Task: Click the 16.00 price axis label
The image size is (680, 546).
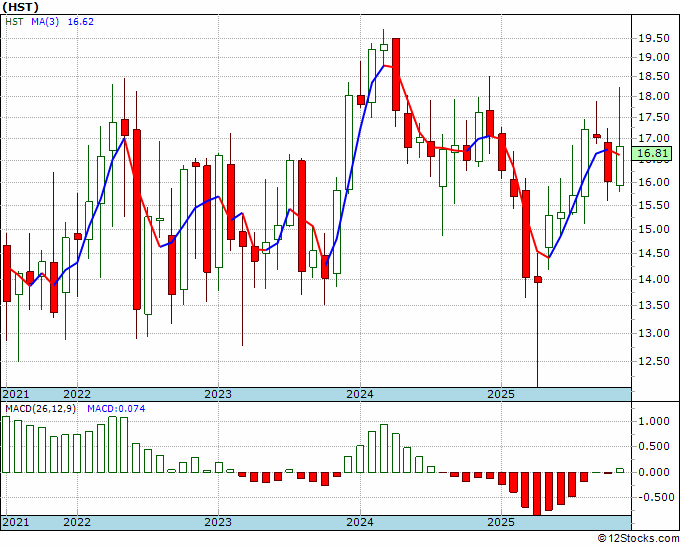Action: (654, 182)
